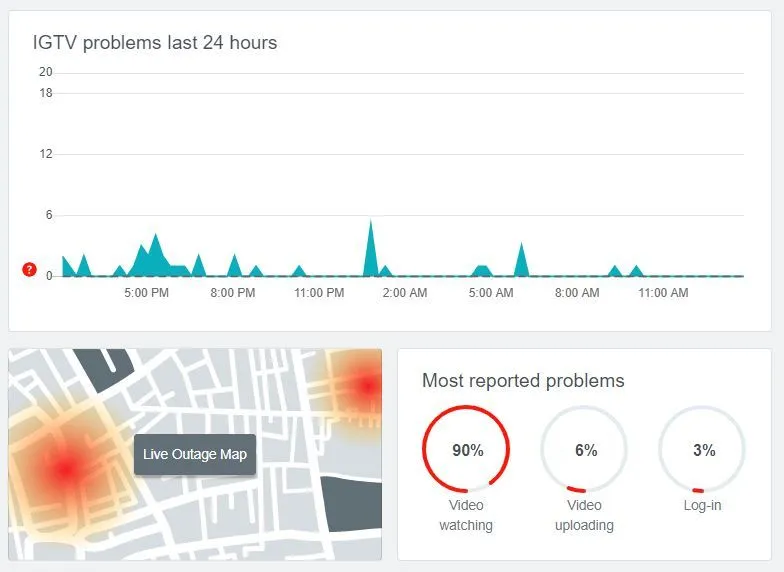Click the y-axis value 6
Image resolution: width=784 pixels, height=572 pixels.
tap(48, 215)
